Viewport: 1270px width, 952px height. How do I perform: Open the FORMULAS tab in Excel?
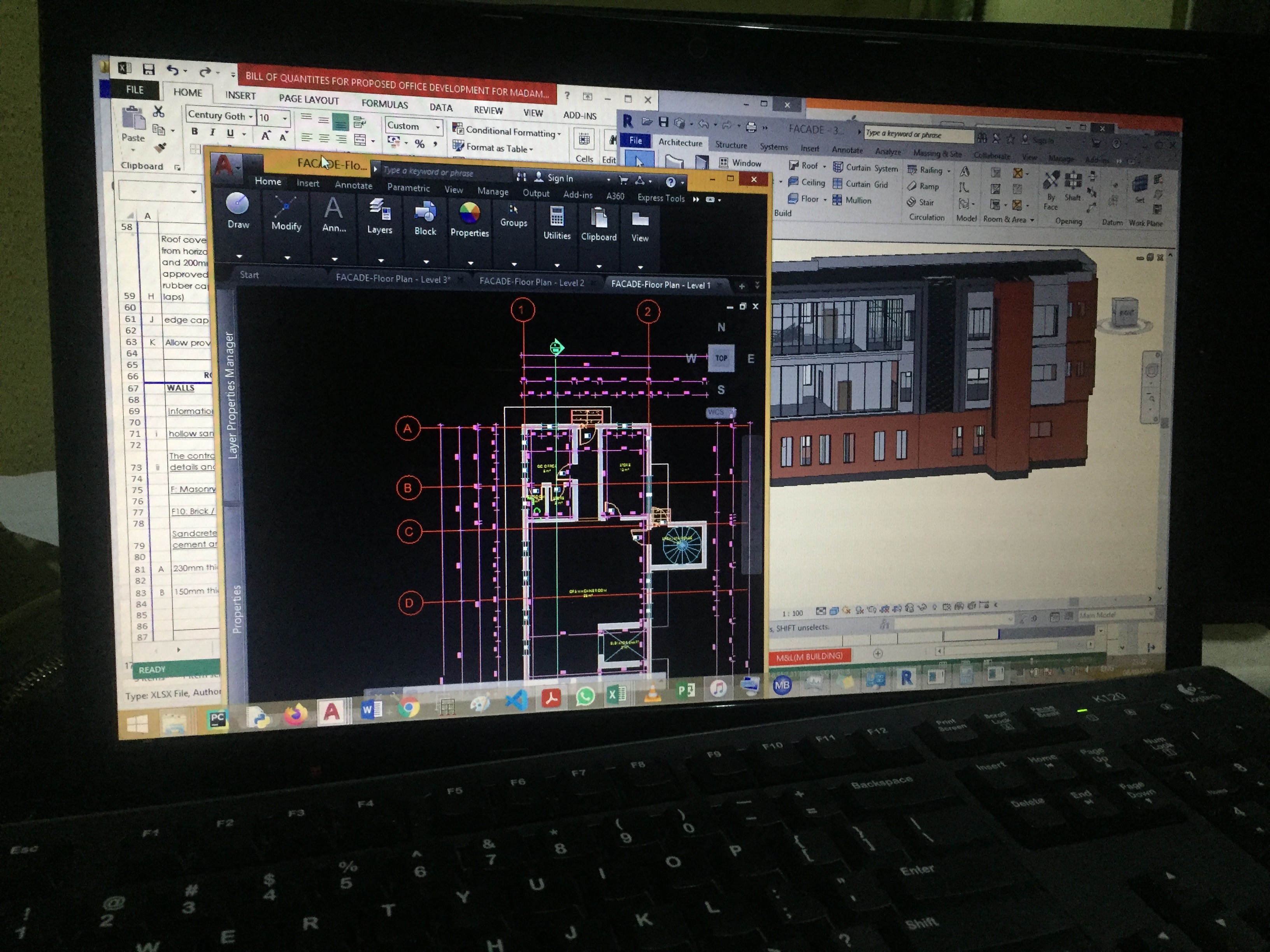[385, 104]
